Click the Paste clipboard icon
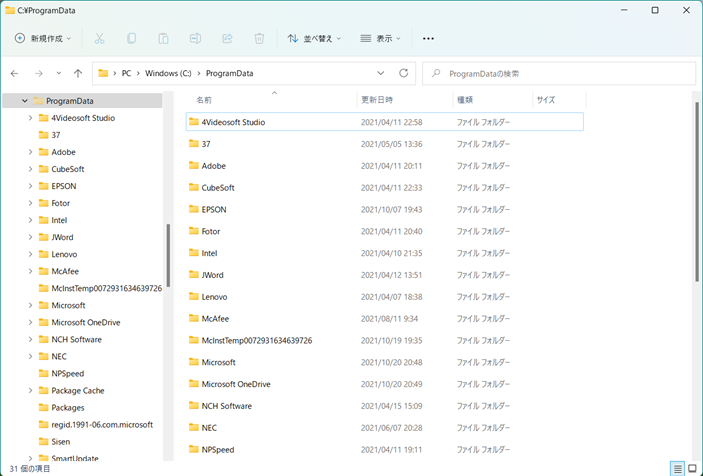703x476 pixels. pos(163,39)
